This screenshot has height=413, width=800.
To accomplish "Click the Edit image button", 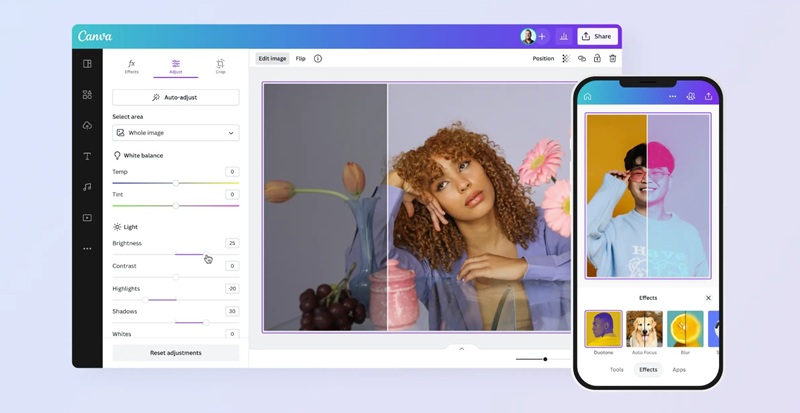I will (272, 59).
